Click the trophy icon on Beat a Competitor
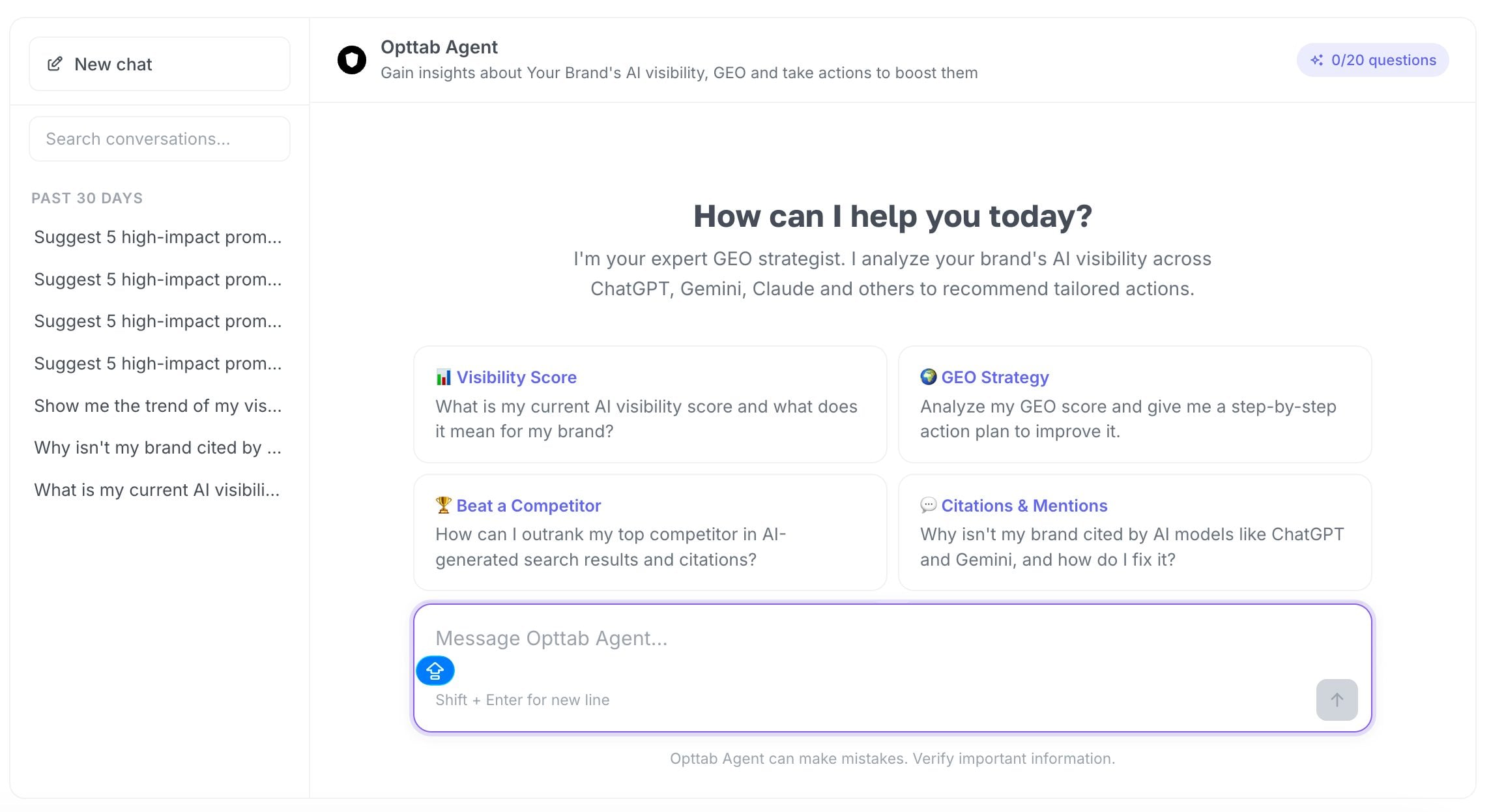Viewport: 1491px width, 812px height. (443, 505)
